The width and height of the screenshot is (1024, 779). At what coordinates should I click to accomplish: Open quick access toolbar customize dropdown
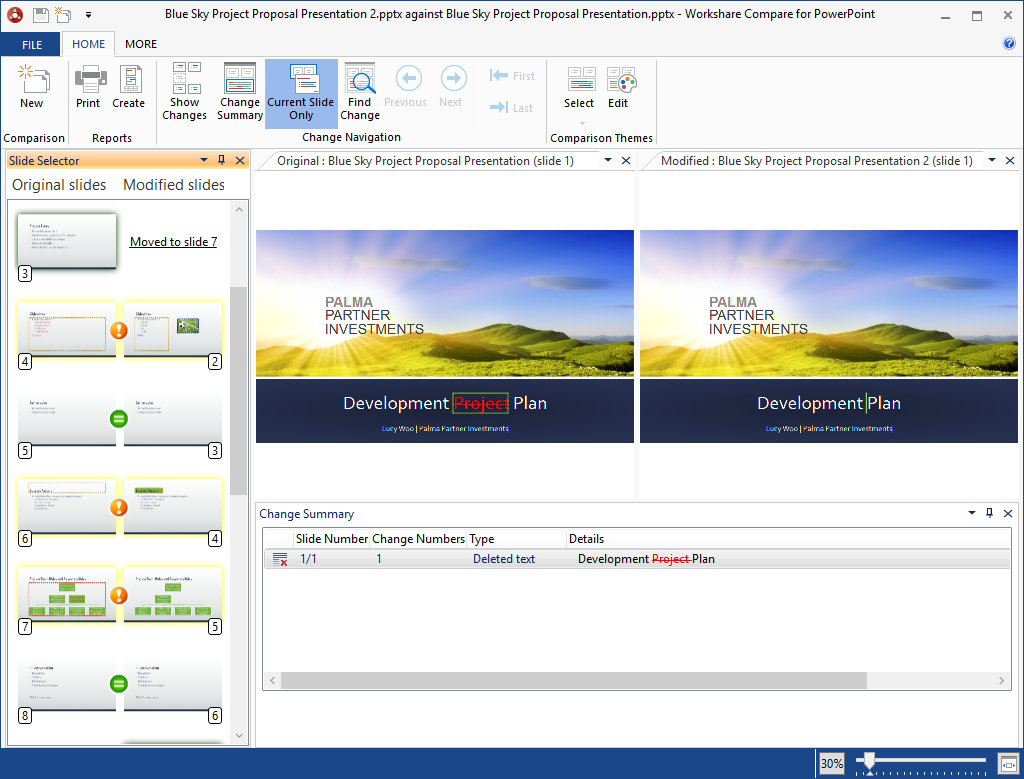click(x=88, y=14)
